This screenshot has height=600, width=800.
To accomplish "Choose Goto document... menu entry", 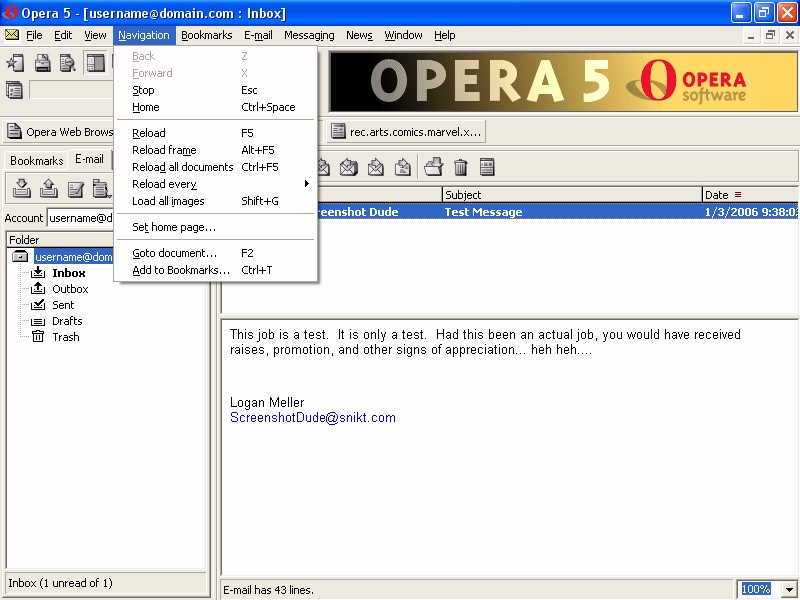I will click(x=215, y=253).
